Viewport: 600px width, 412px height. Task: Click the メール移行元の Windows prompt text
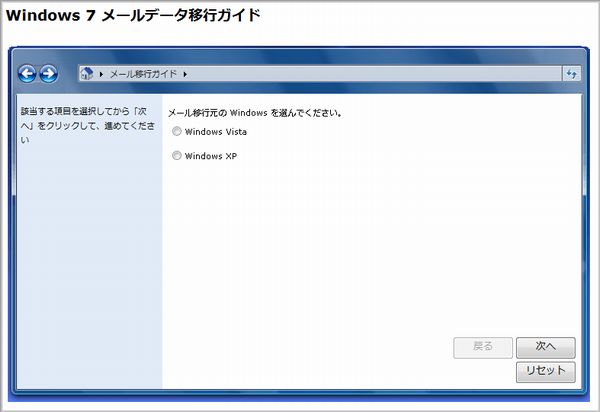pyautogui.click(x=254, y=113)
